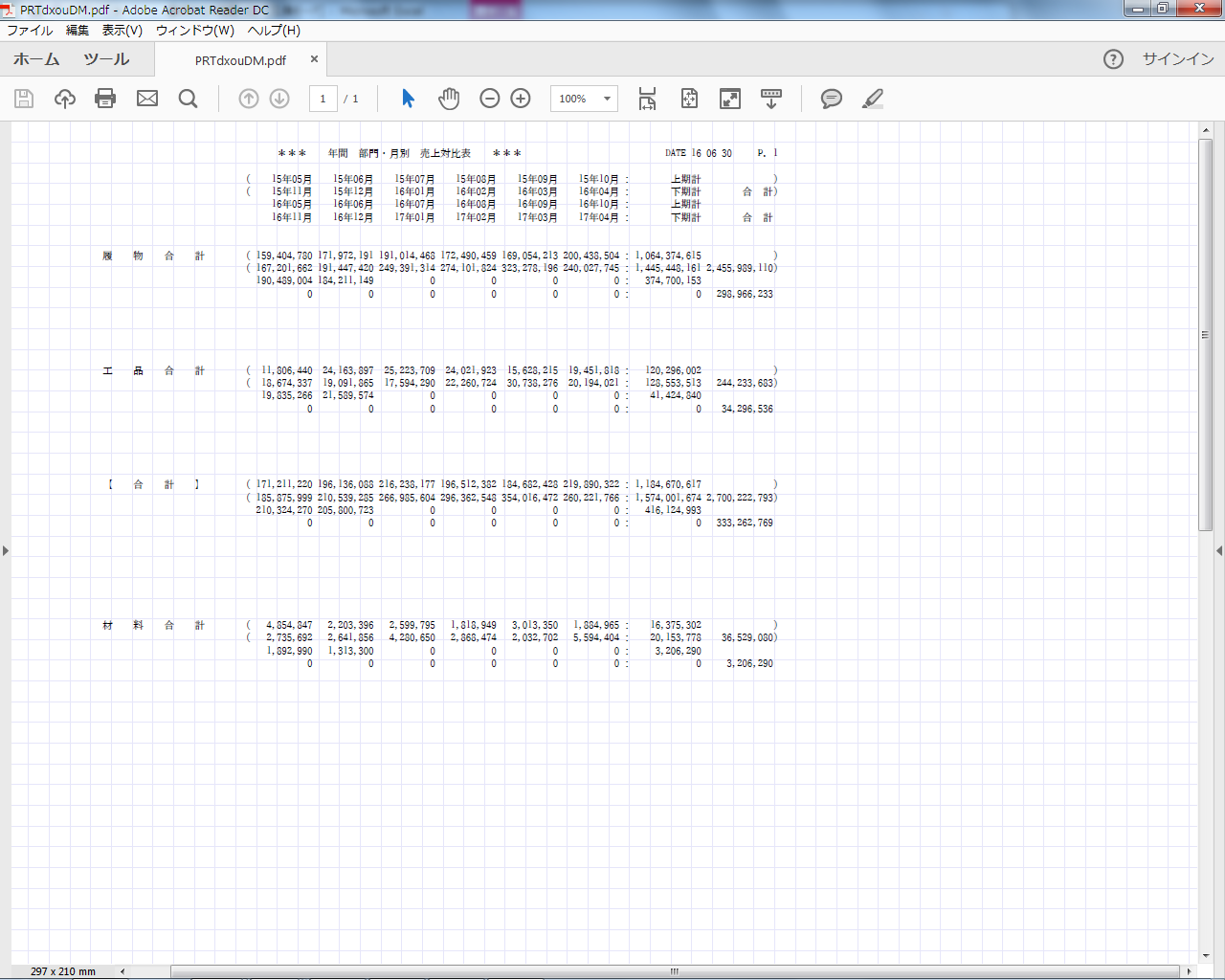
Task: Open the help question mark button
Action: tap(1113, 59)
